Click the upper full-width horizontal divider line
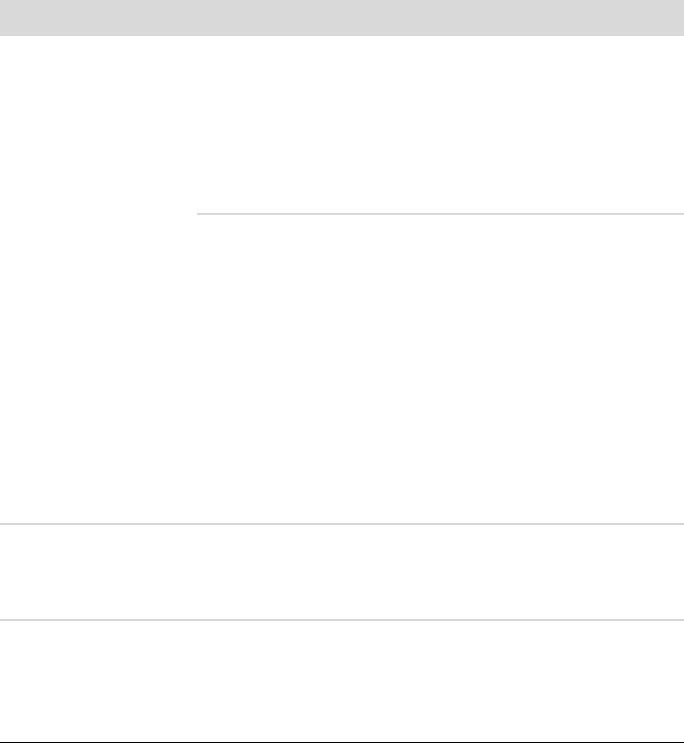 tap(342, 524)
